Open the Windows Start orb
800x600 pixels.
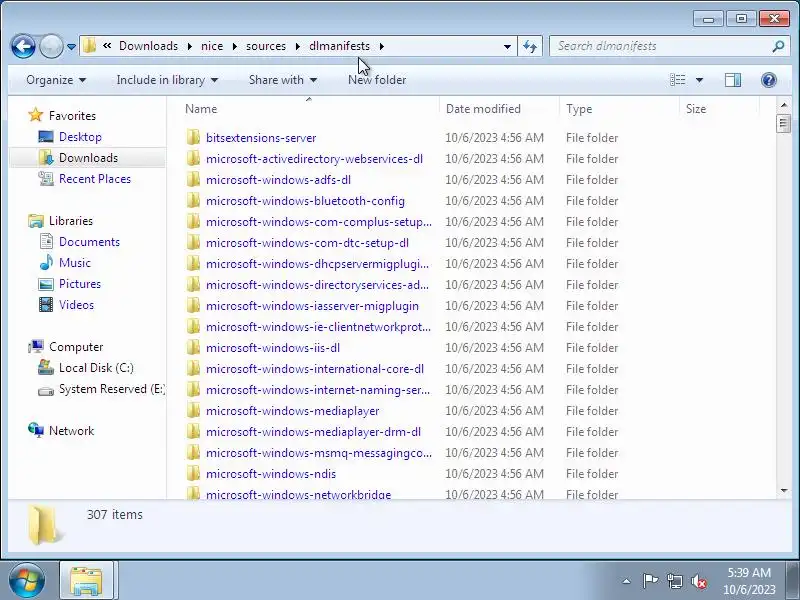point(26,581)
